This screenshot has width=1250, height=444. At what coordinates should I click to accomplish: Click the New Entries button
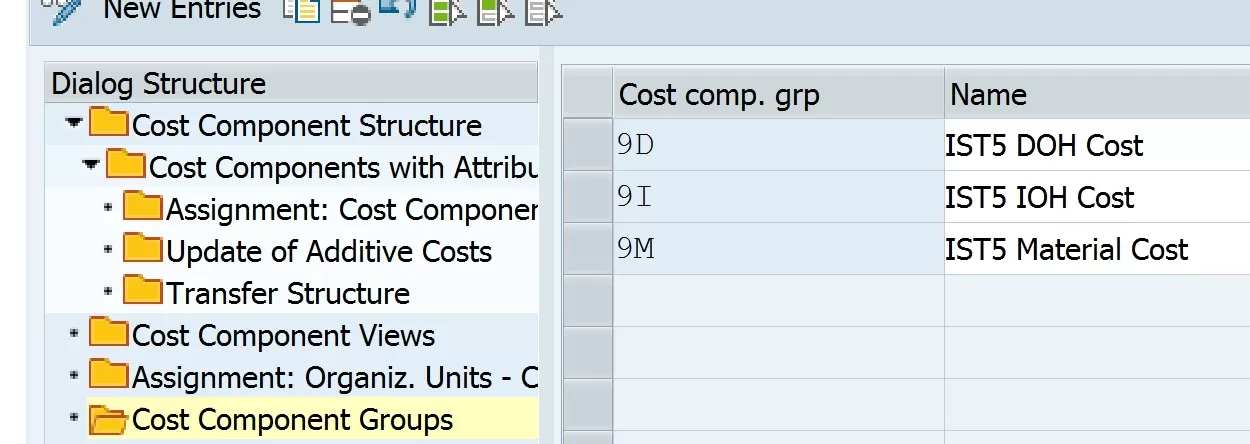pos(181,11)
